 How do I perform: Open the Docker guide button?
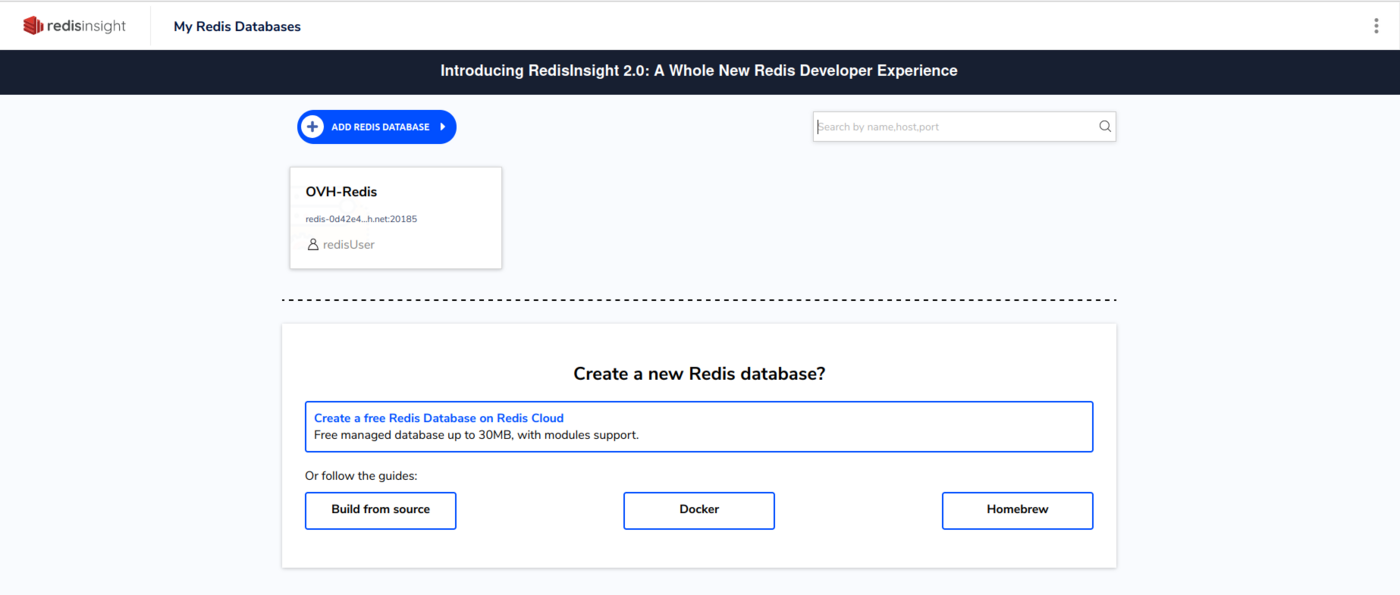tap(699, 510)
